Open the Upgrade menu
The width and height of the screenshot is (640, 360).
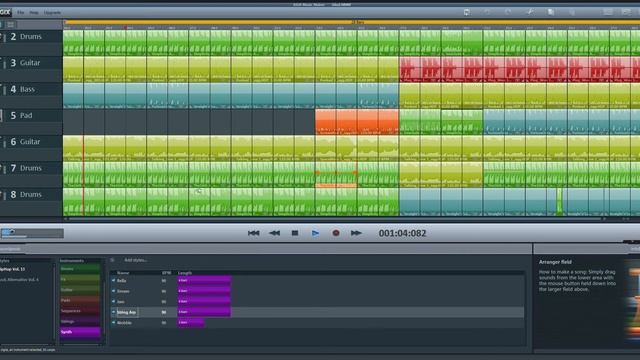(52, 13)
